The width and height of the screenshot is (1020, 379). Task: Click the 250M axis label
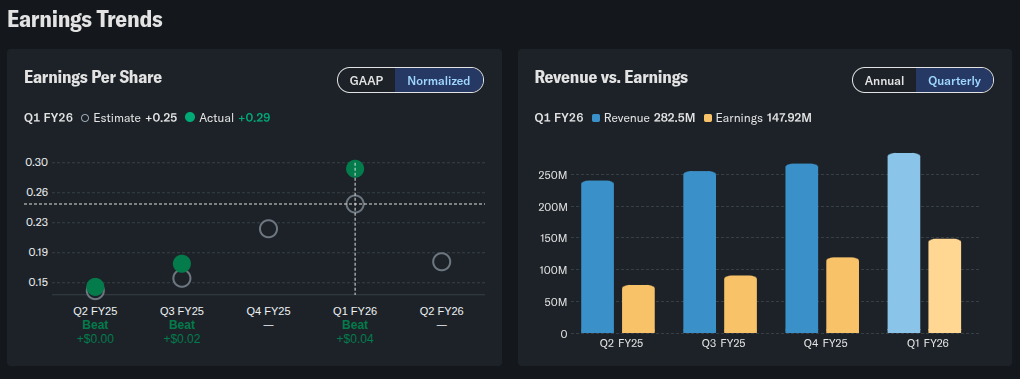coord(554,175)
